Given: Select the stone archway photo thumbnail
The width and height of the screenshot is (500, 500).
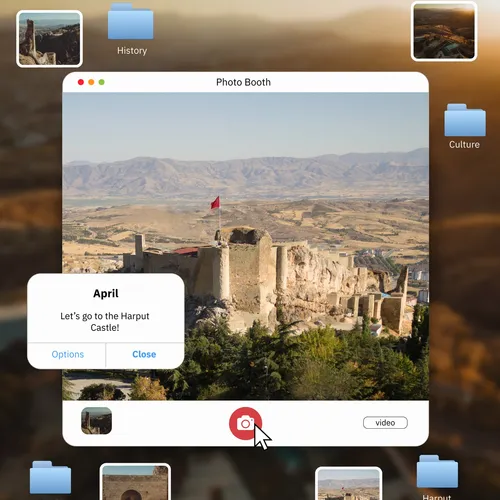Looking at the screenshot, I should (135, 482).
